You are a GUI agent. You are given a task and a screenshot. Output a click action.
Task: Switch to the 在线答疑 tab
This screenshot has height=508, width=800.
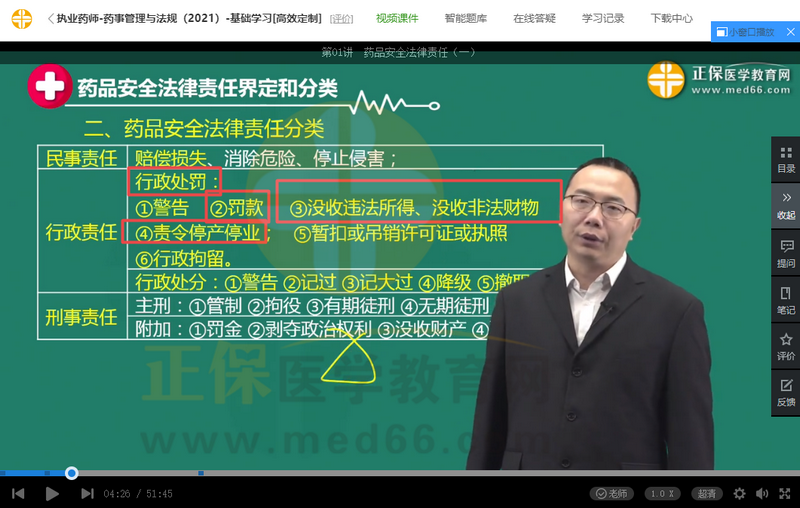pyautogui.click(x=534, y=19)
